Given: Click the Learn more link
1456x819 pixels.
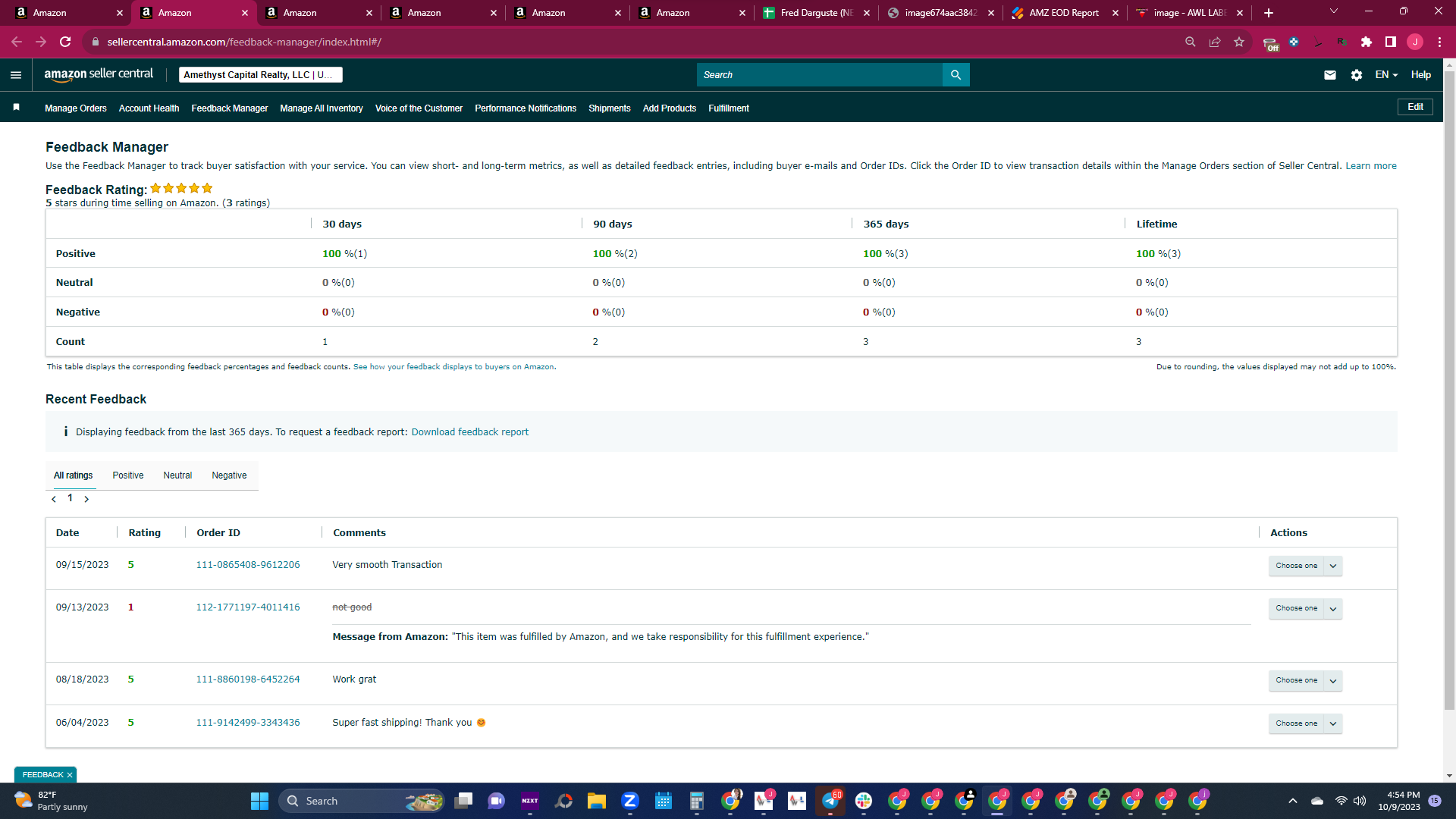Looking at the screenshot, I should point(1371,166).
